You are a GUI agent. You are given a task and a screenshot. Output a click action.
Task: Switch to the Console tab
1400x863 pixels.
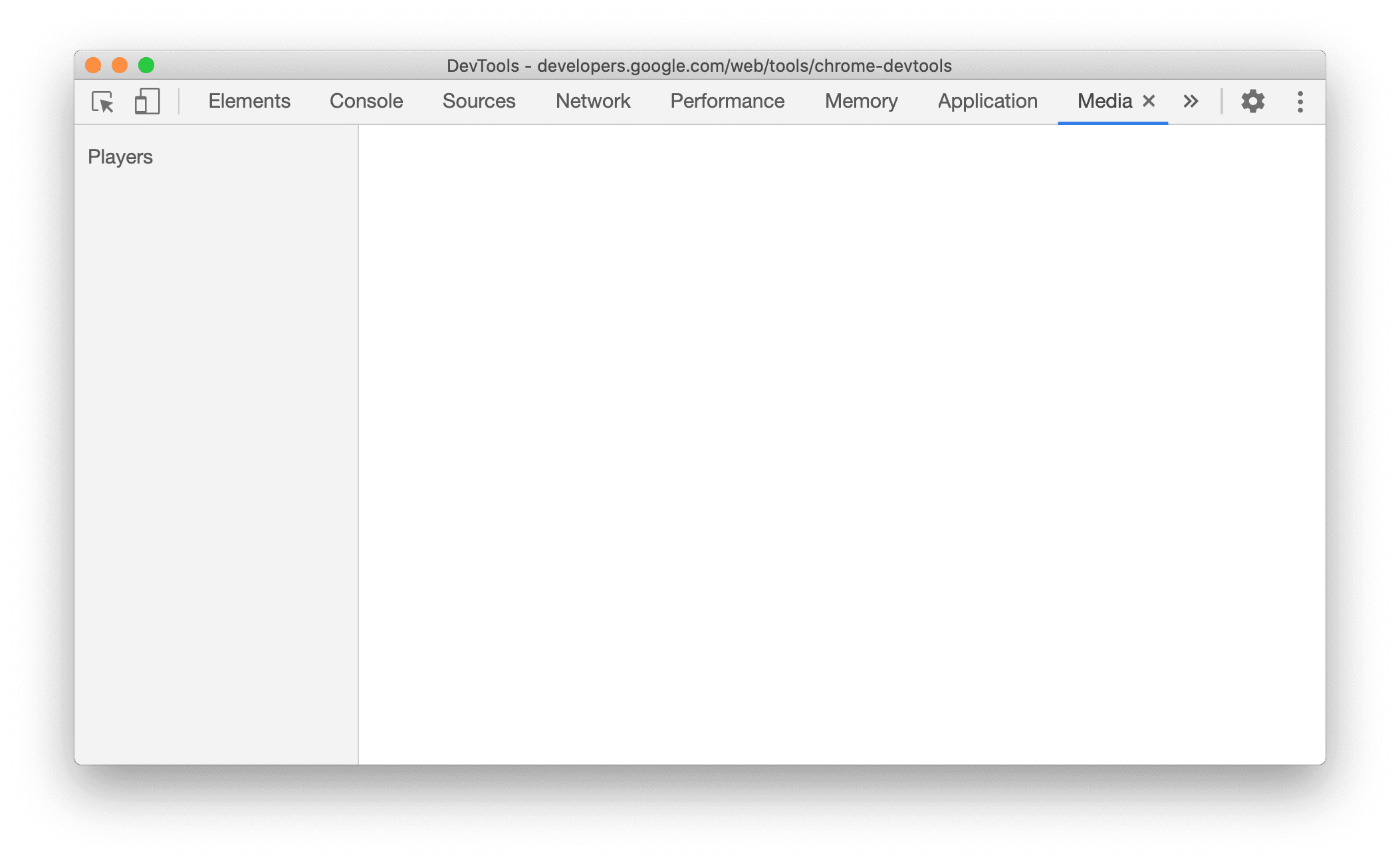click(x=367, y=100)
